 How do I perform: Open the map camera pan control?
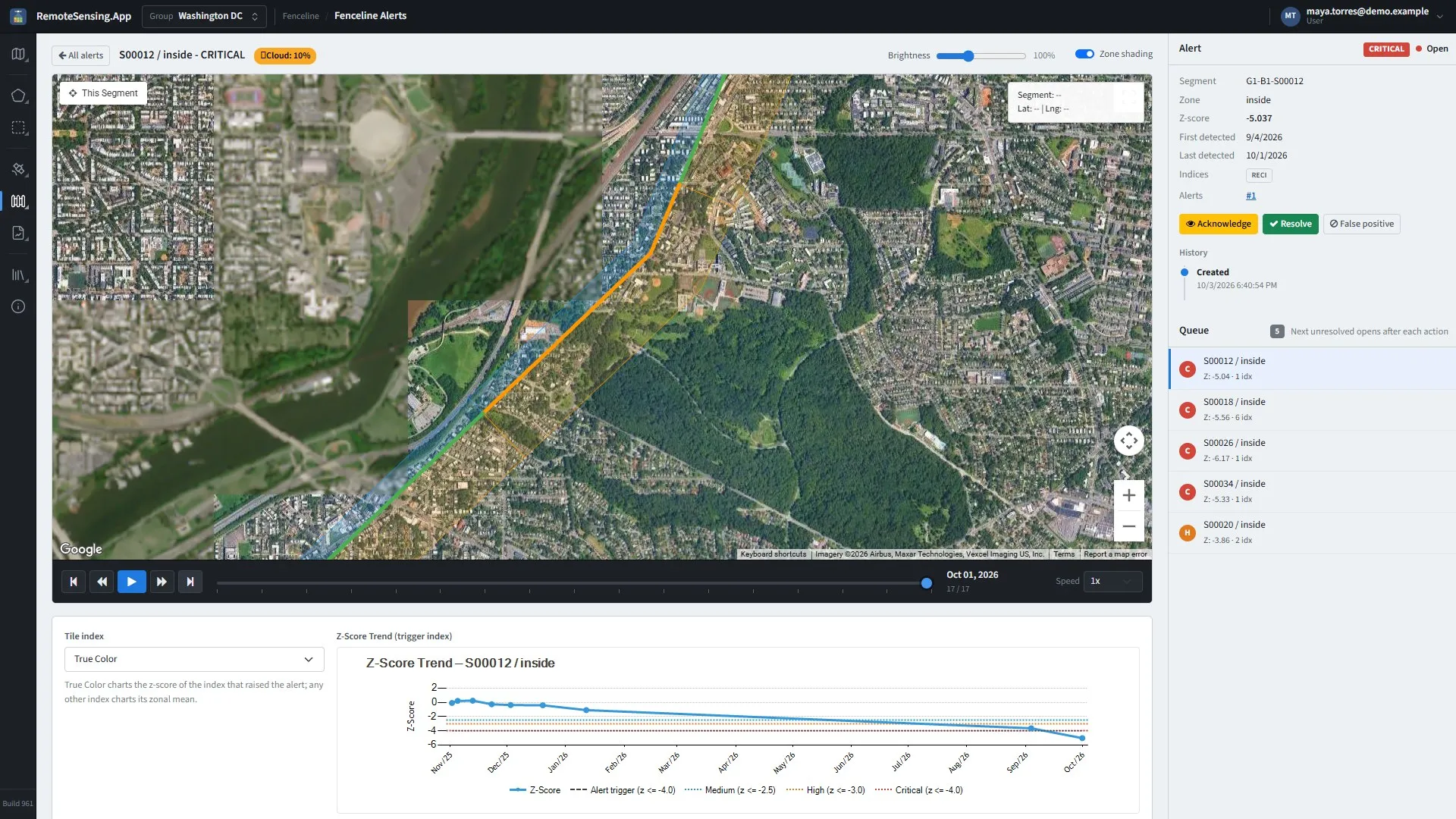[x=1128, y=441]
